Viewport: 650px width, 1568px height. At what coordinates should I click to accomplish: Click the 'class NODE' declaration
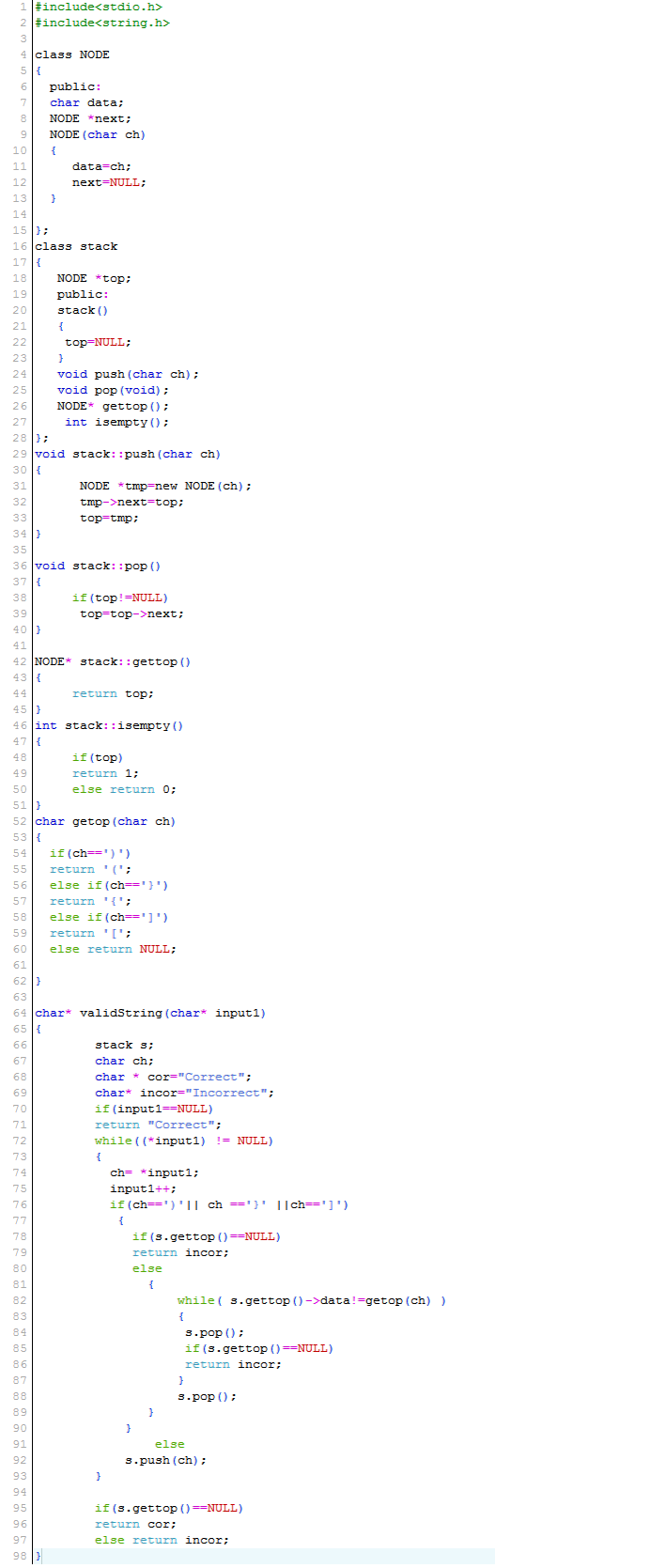[71, 54]
